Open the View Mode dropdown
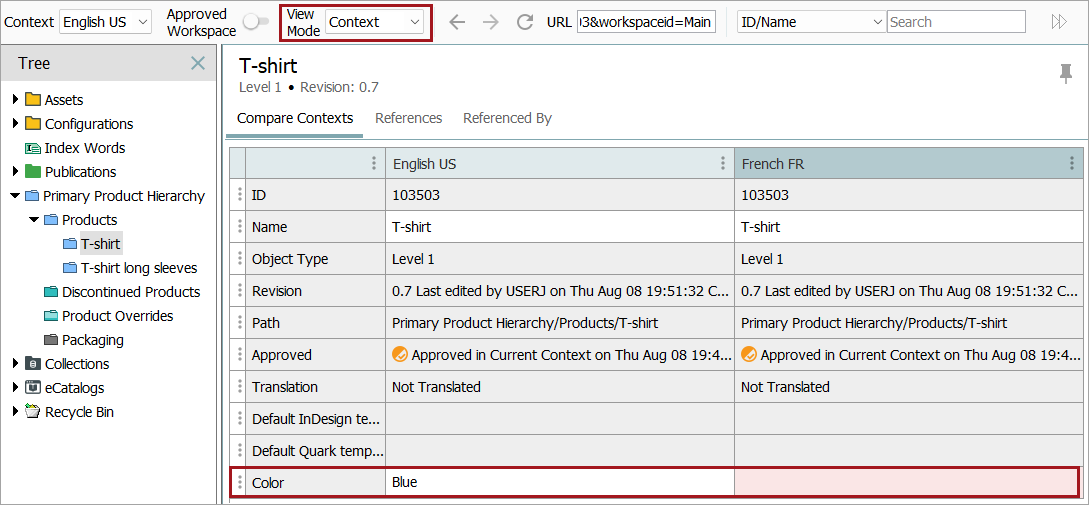1089x505 pixels. click(375, 22)
